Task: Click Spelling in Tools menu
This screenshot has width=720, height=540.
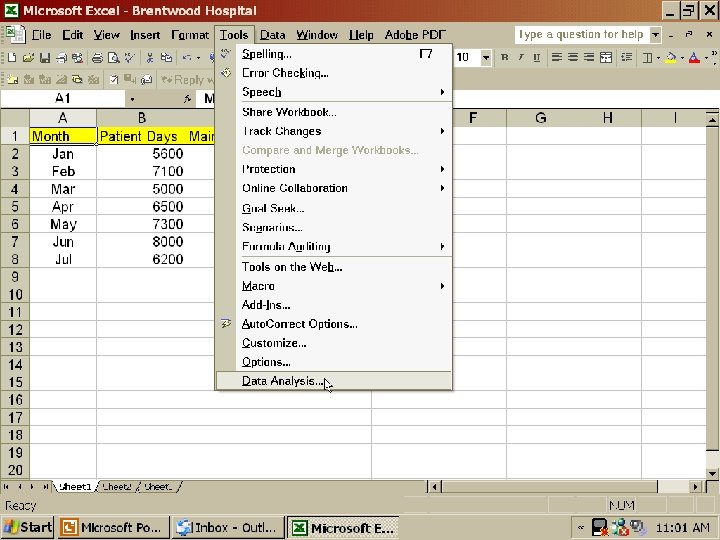Action: tap(334, 54)
